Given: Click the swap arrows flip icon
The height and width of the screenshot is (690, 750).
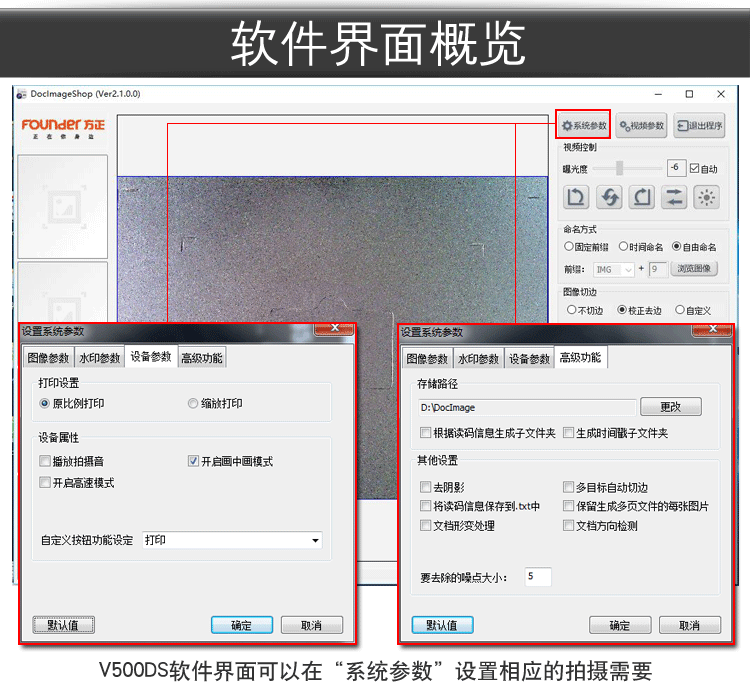Looking at the screenshot, I should (x=674, y=197).
